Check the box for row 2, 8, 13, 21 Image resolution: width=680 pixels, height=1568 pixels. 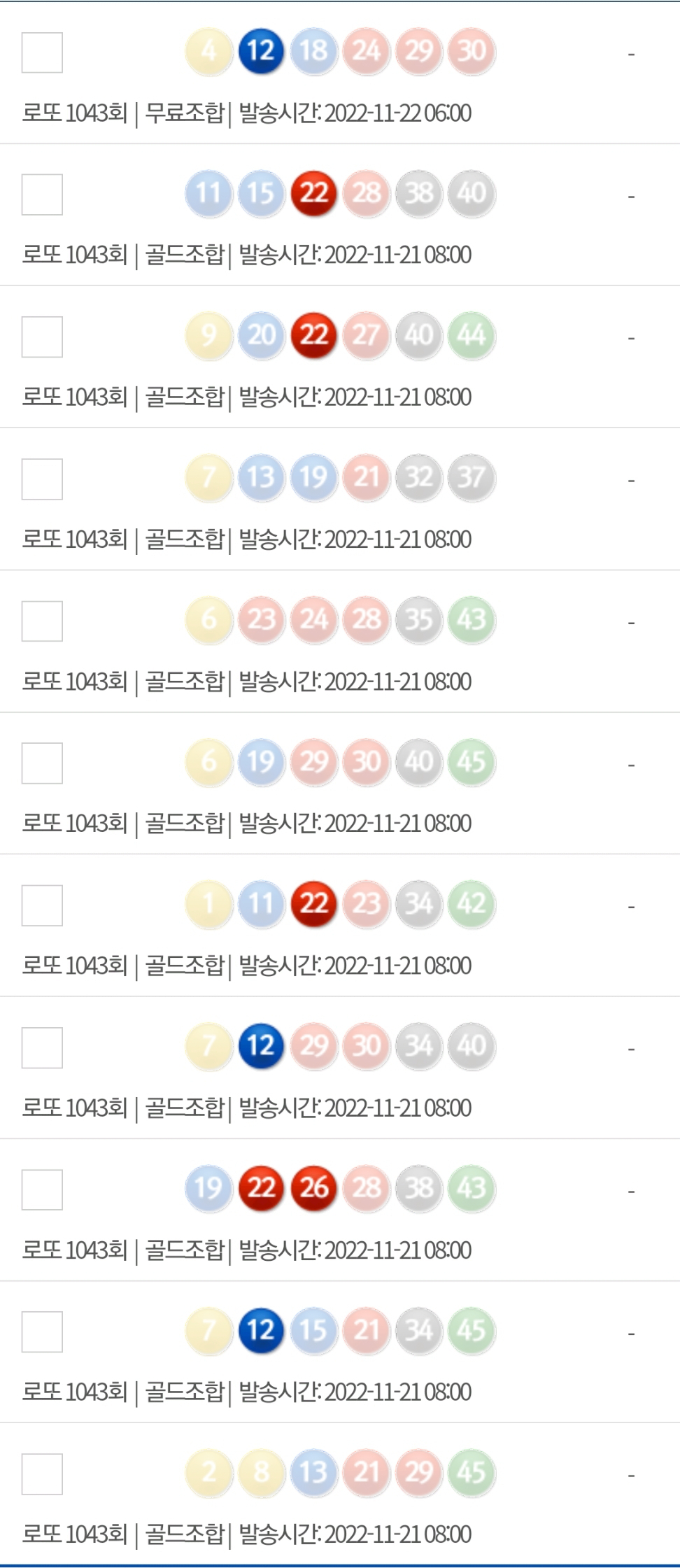click(42, 1474)
